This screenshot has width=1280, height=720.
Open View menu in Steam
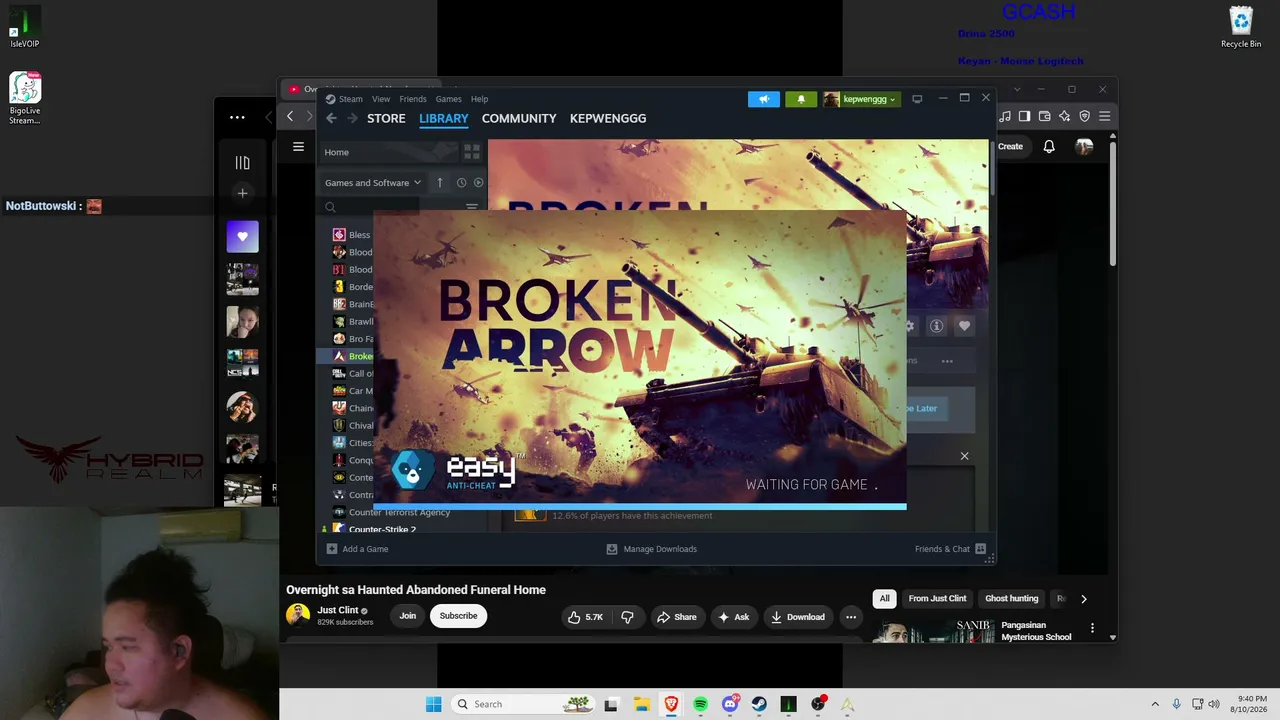(381, 99)
